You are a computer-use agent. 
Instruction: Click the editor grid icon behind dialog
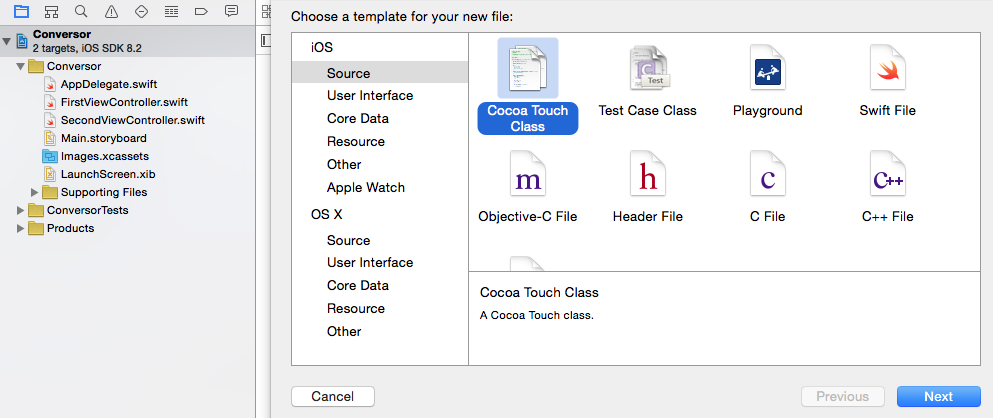click(266, 10)
